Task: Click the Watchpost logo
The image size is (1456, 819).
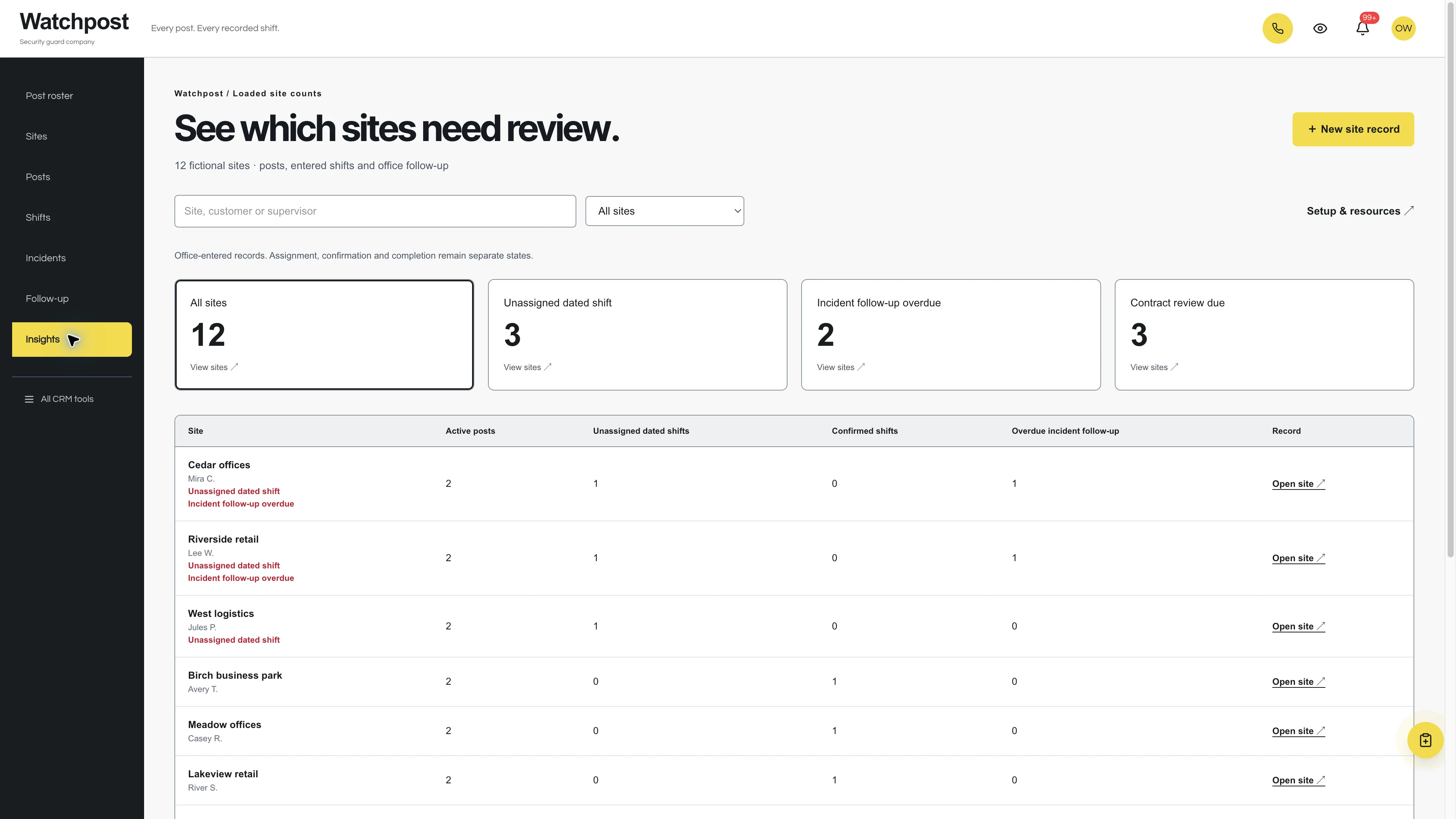Action: click(x=74, y=22)
